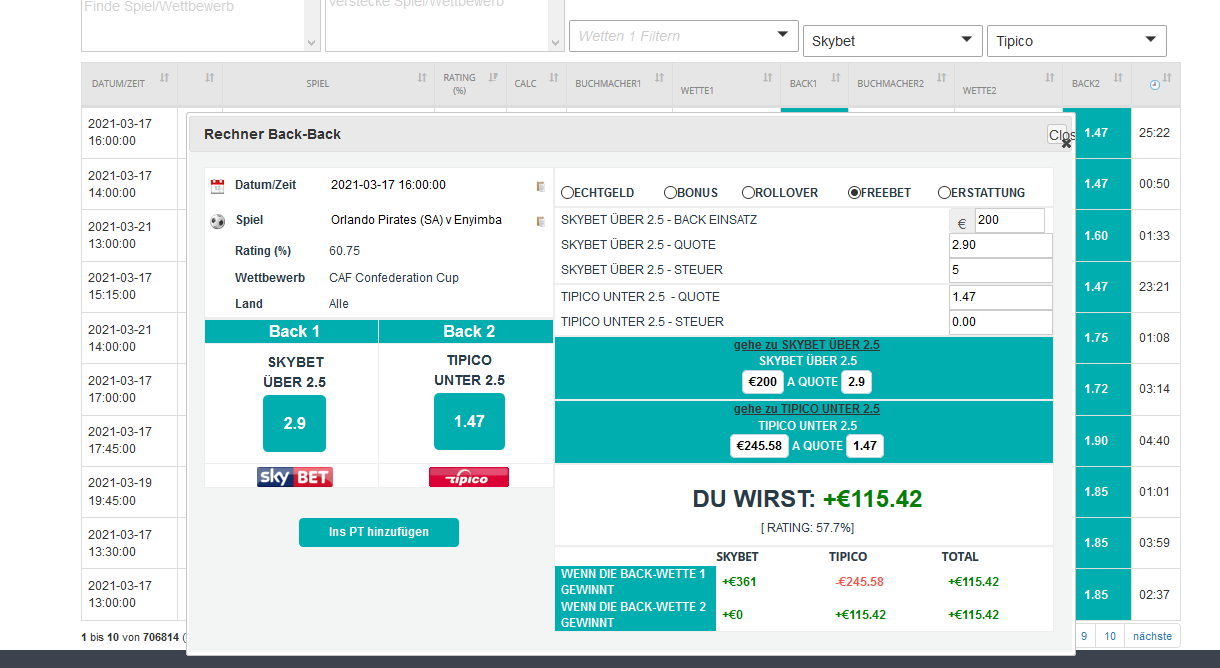The width and height of the screenshot is (1220, 668).
Task: Click the clock icon in the table header
Action: (x=1155, y=85)
